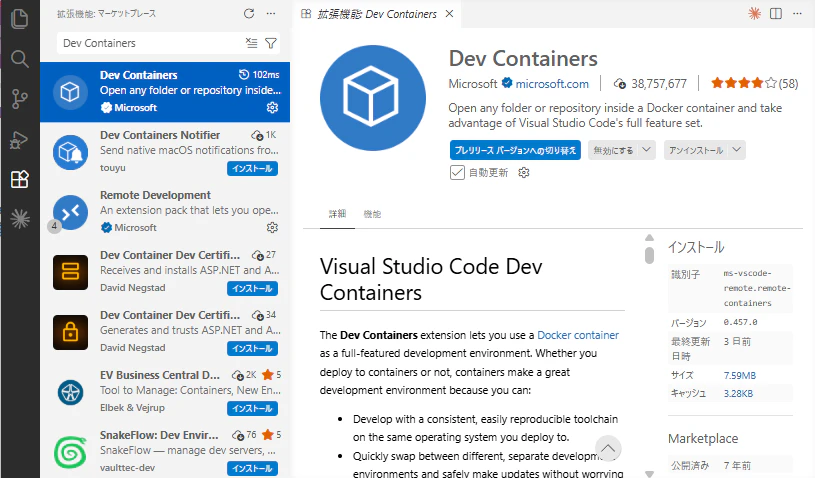Select the Remote Development extension pack
The image size is (815, 478).
pos(165,212)
